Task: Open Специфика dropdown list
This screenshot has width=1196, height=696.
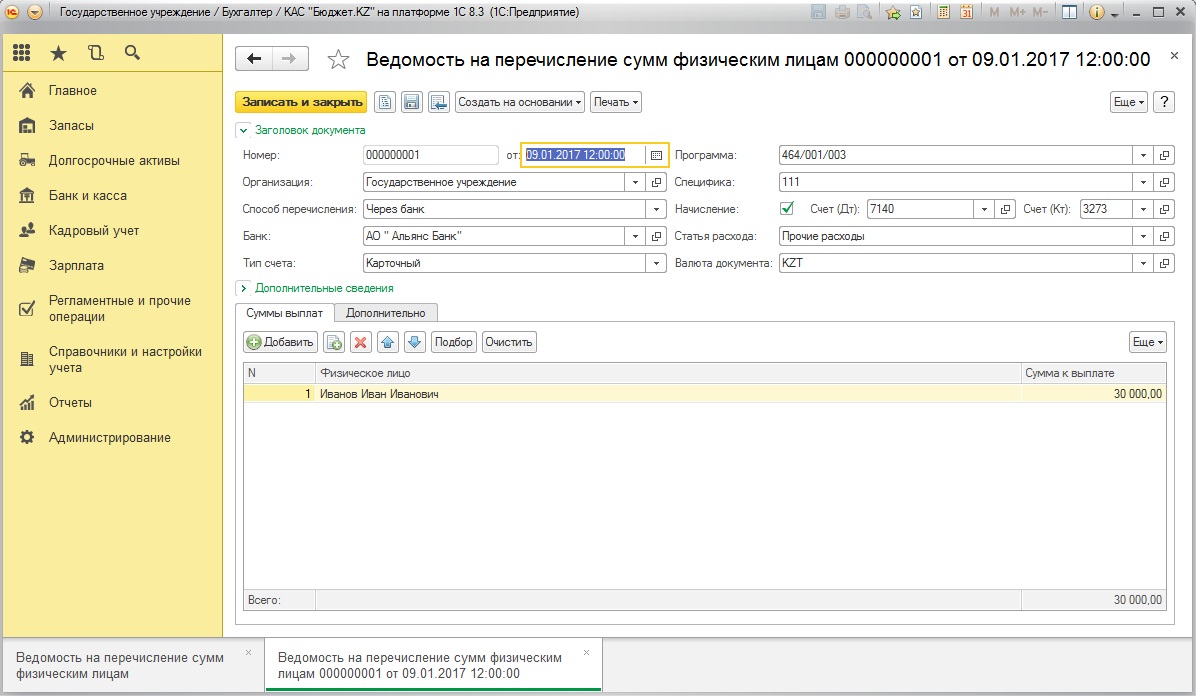Action: pos(1143,182)
